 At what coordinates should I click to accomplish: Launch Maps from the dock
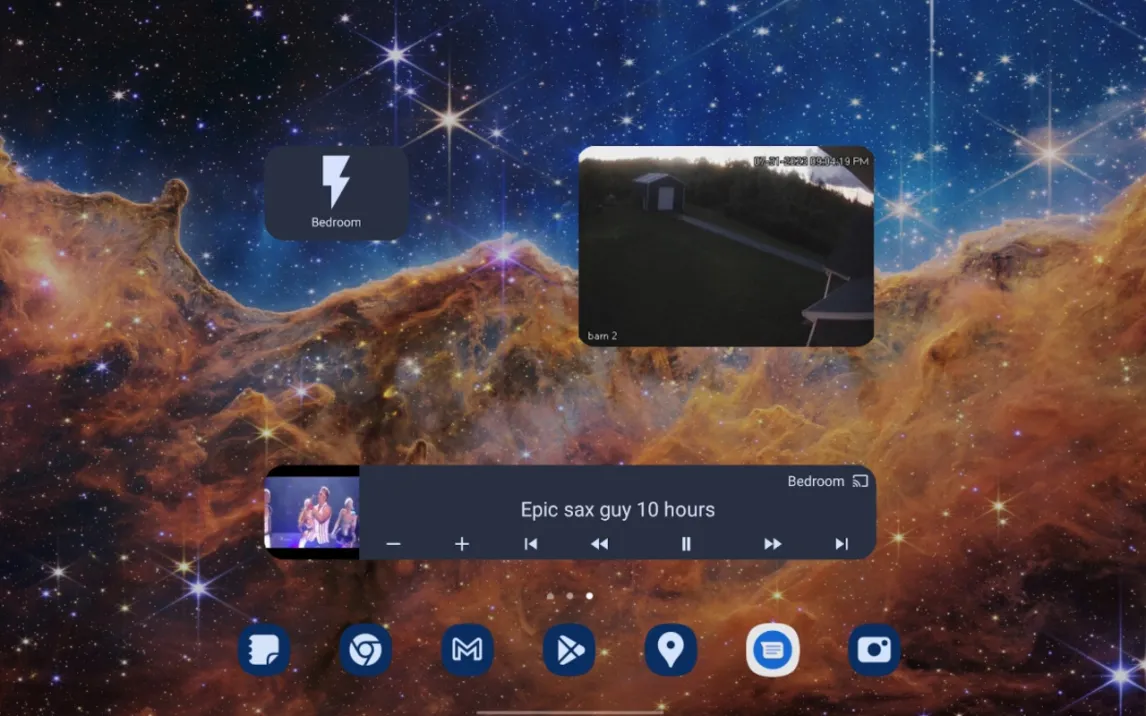[670, 650]
